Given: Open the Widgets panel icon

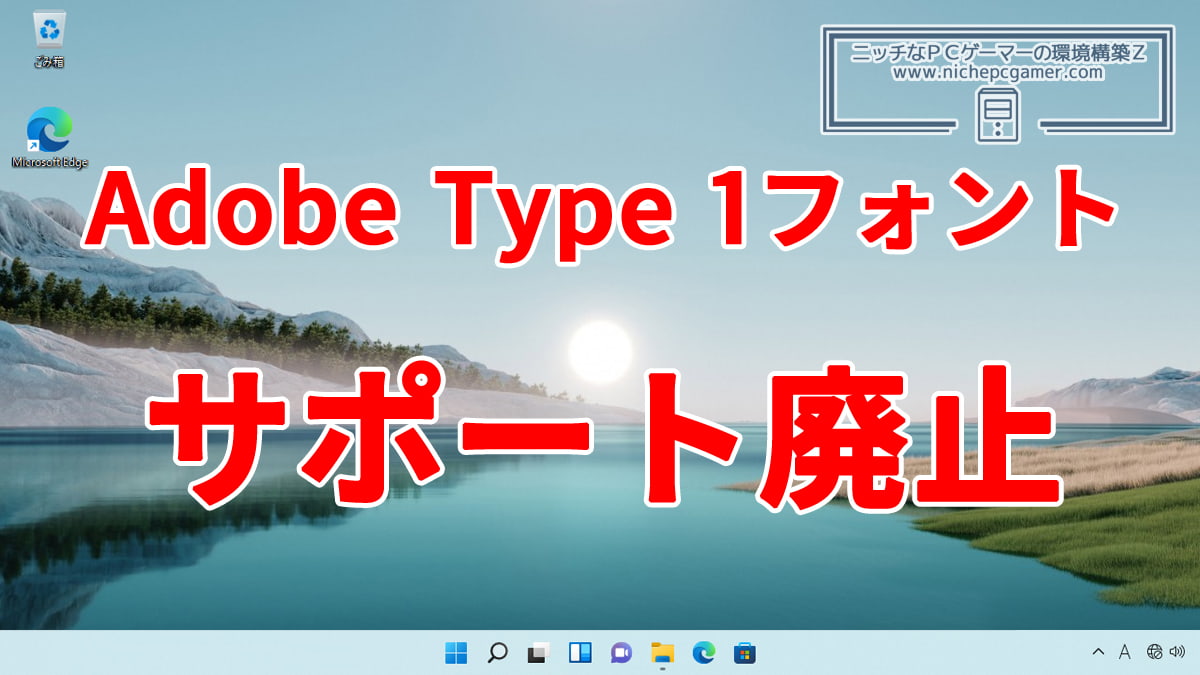Looking at the screenshot, I should click(579, 653).
